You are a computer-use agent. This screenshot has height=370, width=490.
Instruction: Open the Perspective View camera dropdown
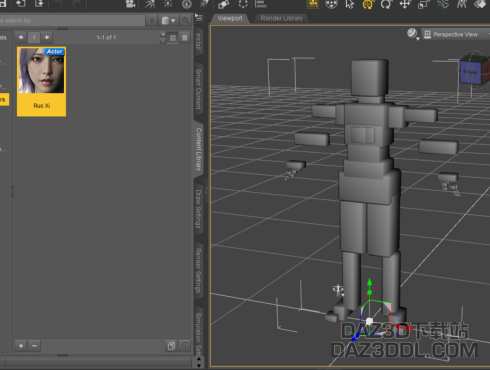[455, 34]
